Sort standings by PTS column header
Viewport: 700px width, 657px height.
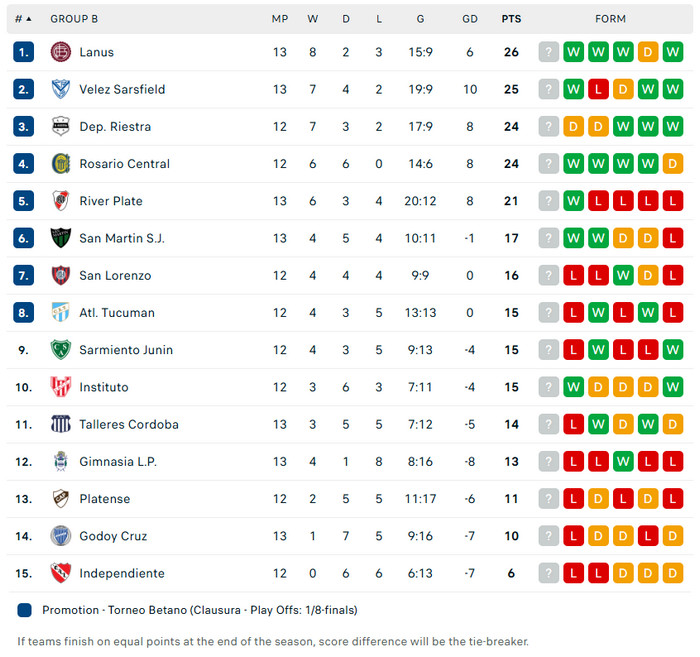(x=511, y=19)
